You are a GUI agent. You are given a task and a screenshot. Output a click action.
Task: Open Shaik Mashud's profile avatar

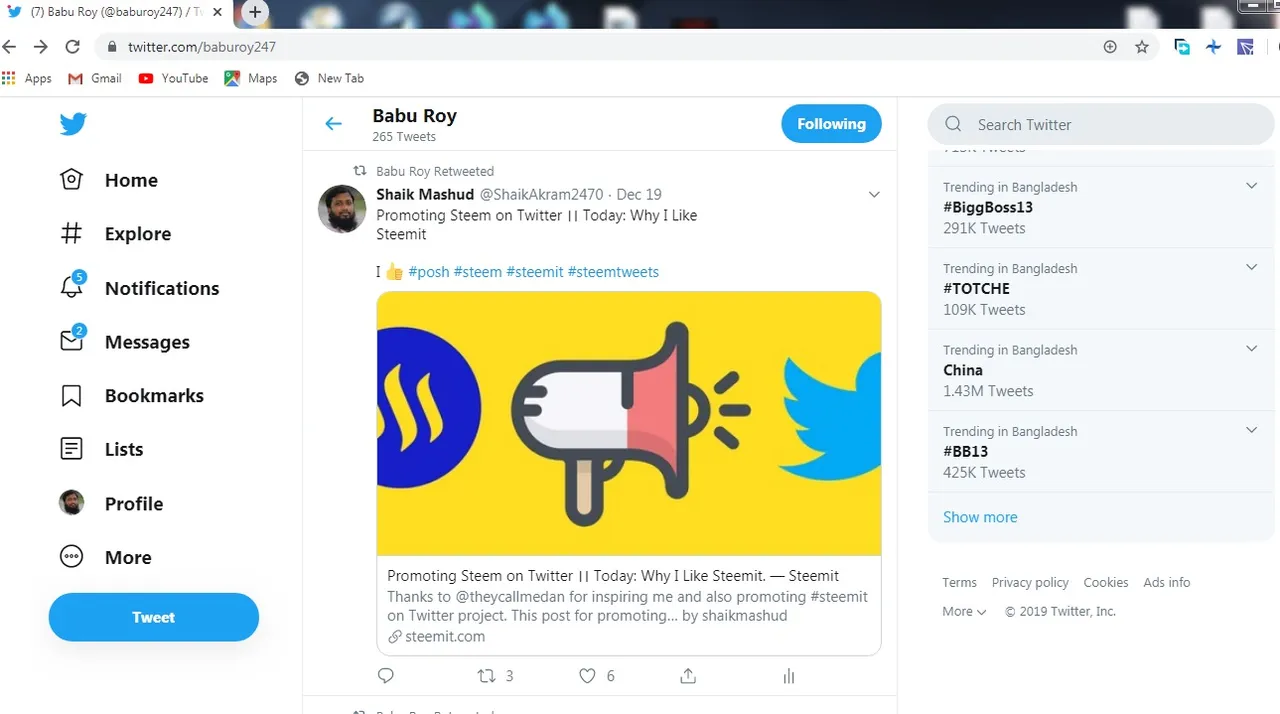click(342, 209)
